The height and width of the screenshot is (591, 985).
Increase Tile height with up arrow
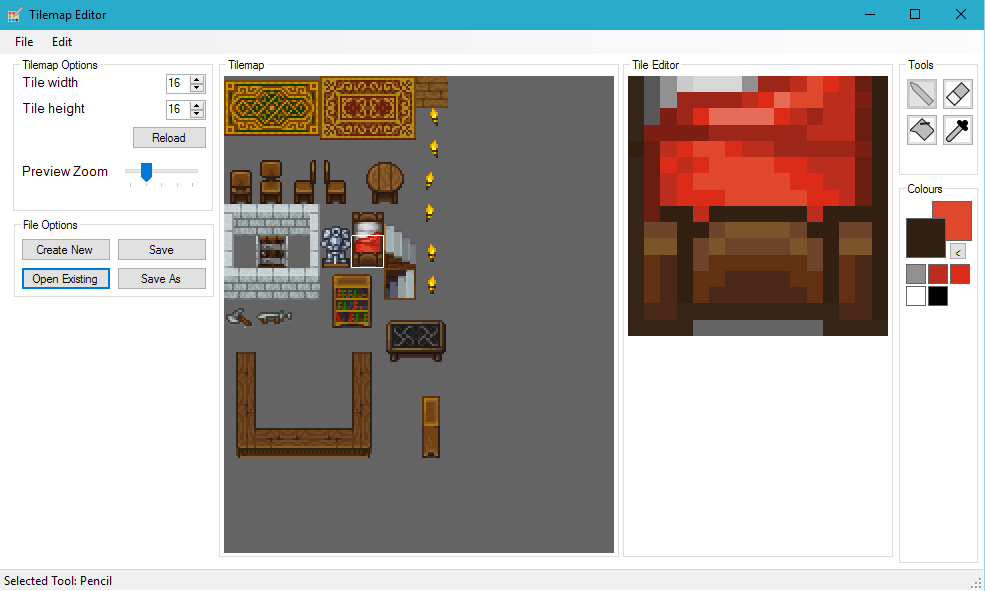197,105
